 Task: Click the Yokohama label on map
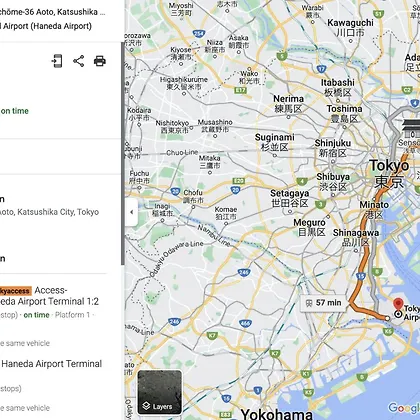click(277, 414)
